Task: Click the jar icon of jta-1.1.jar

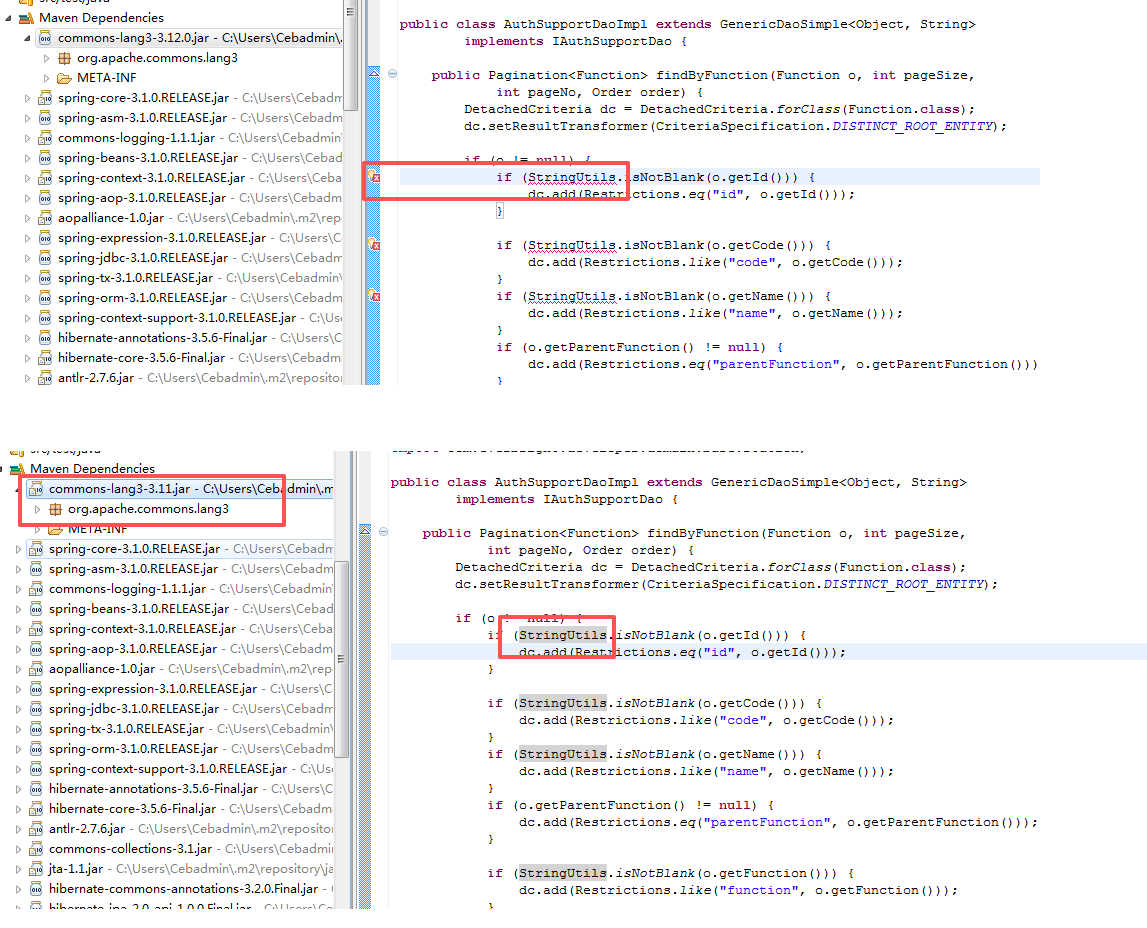Action: point(36,869)
